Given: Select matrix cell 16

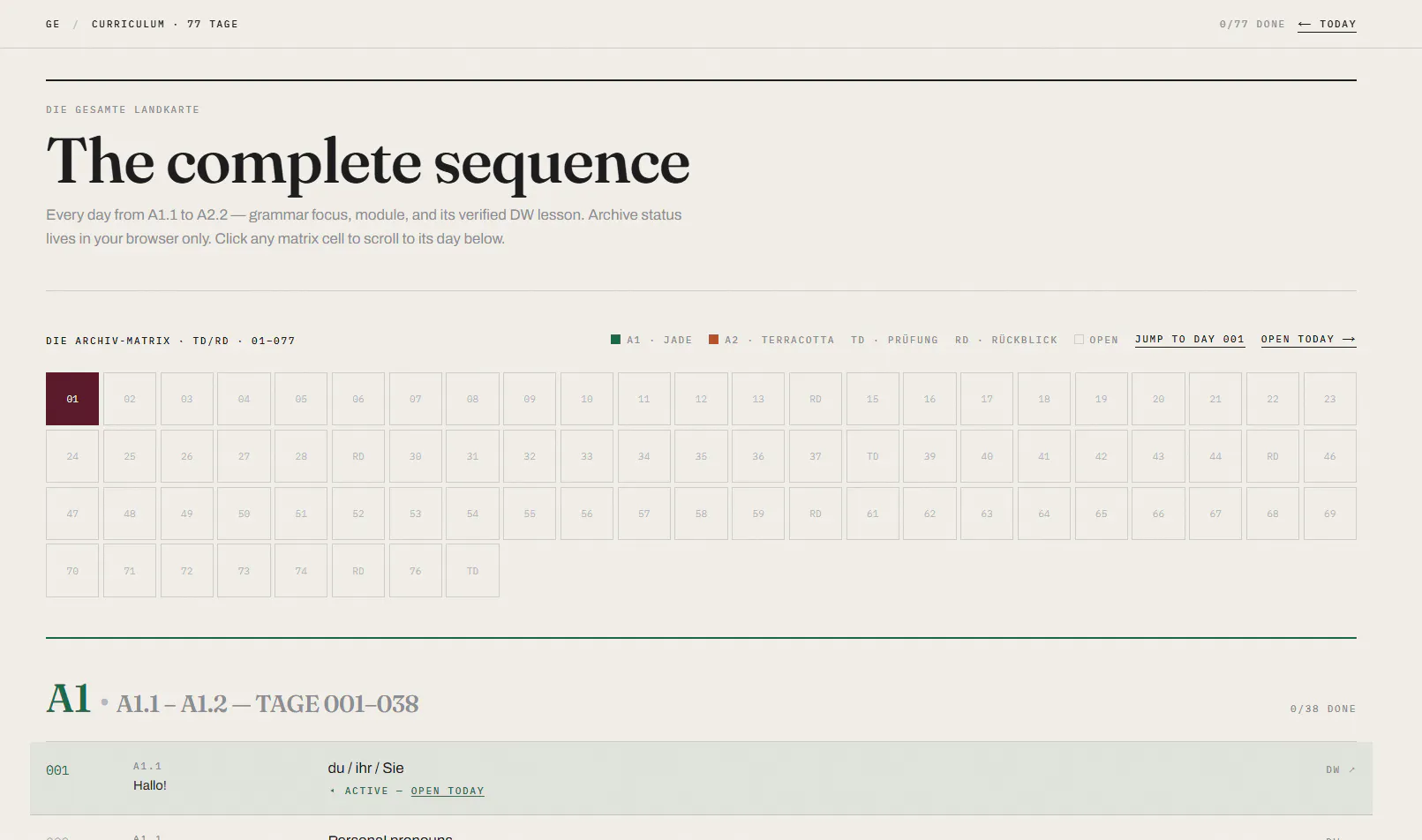Looking at the screenshot, I should (929, 399).
